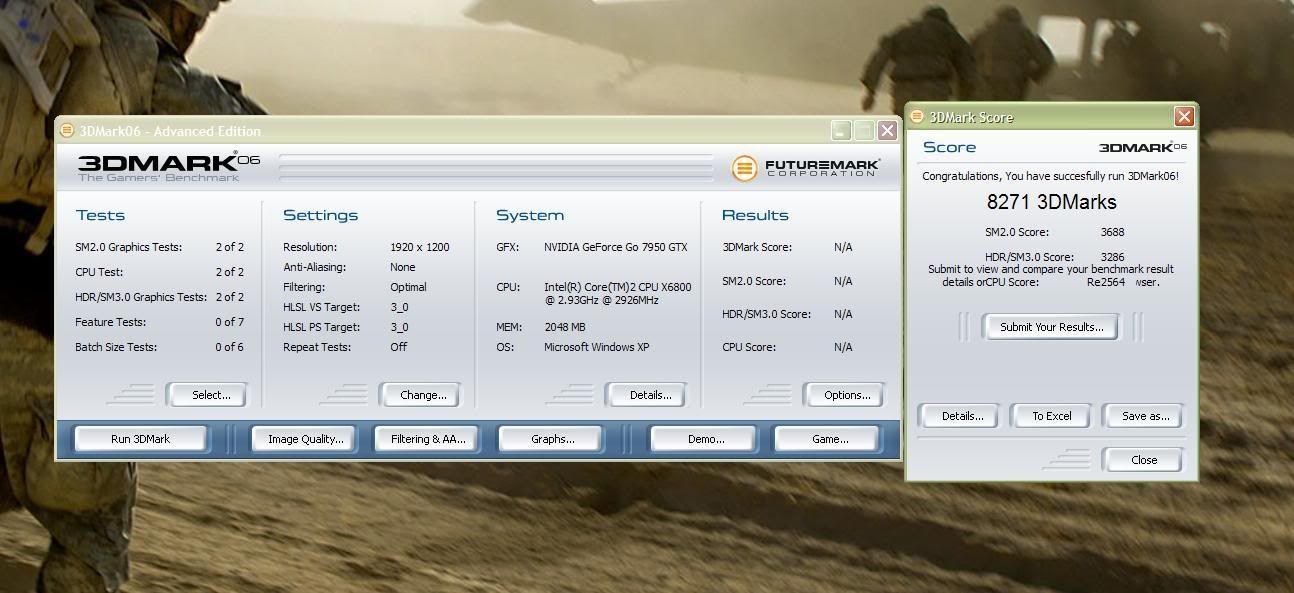
Task: Start the Game button
Action: pyautogui.click(x=829, y=439)
